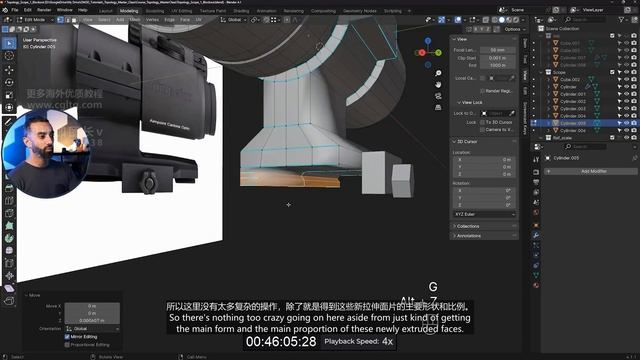This screenshot has width=640, height=360.
Task: Select the Cursor tool
Action: (9, 56)
